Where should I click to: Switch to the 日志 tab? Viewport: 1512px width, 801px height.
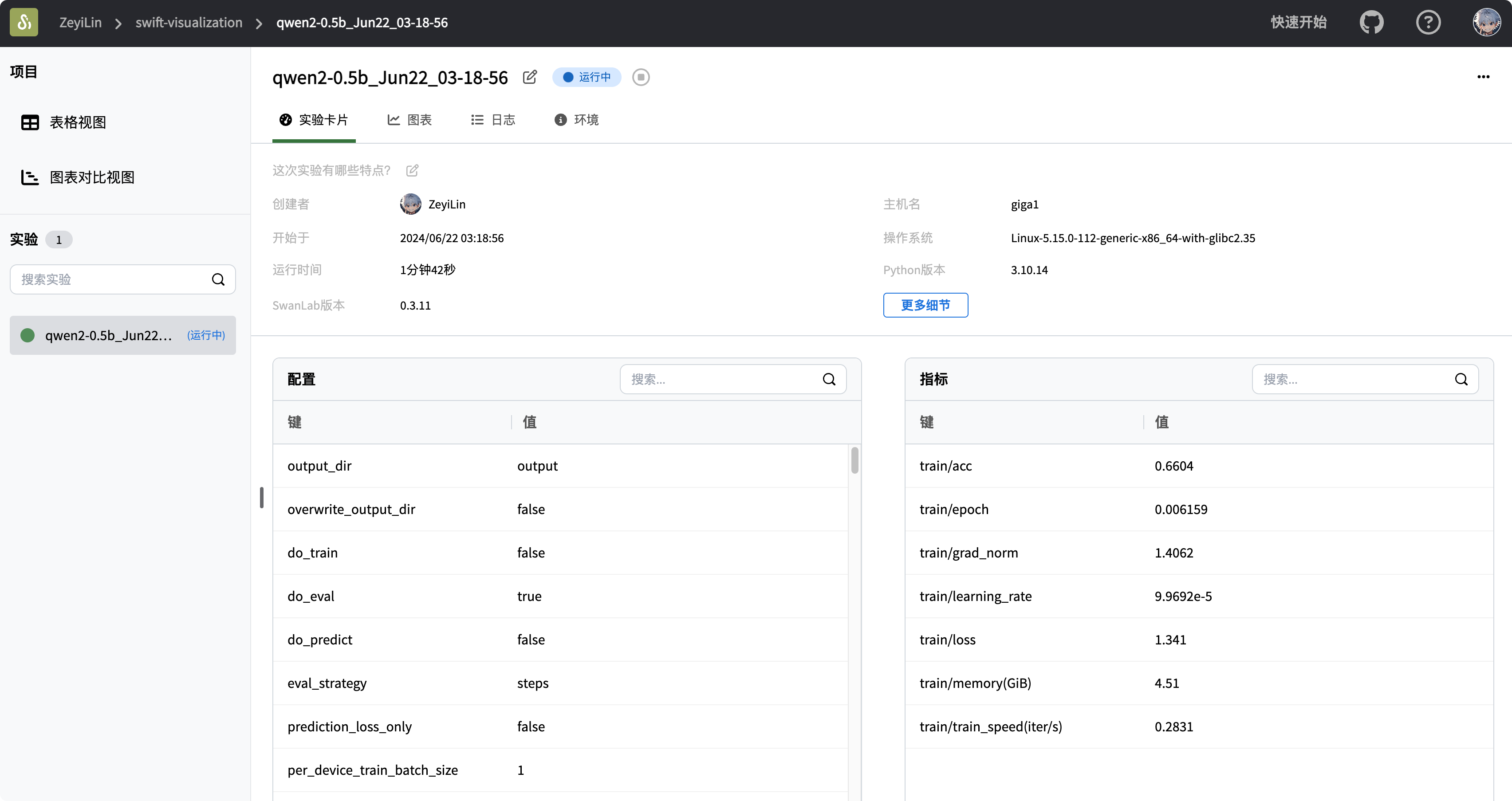pos(493,120)
